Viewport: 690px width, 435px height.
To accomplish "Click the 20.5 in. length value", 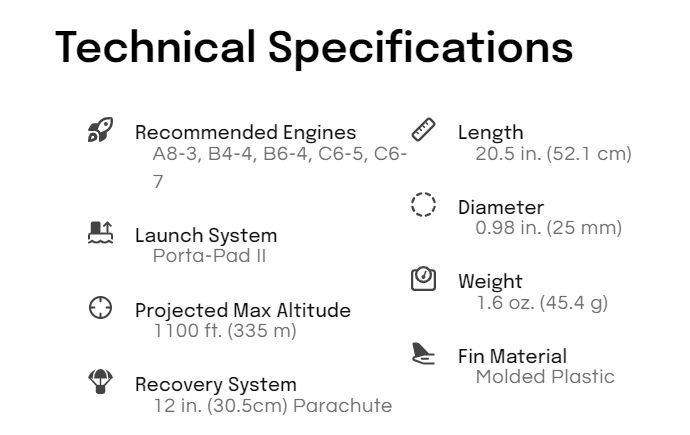I will 553,154.
